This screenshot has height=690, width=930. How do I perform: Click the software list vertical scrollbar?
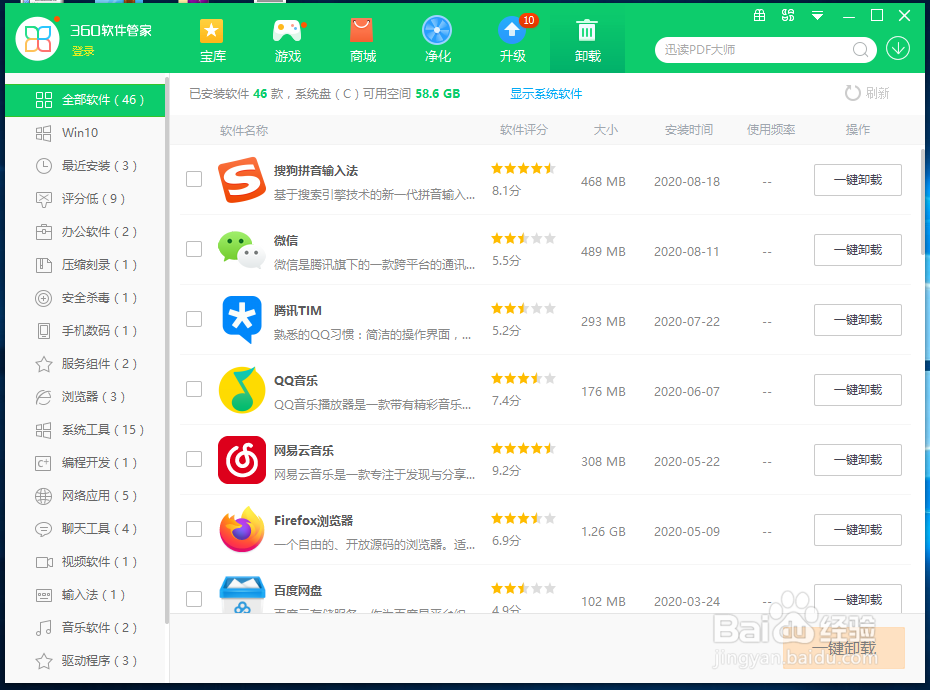coord(922,202)
